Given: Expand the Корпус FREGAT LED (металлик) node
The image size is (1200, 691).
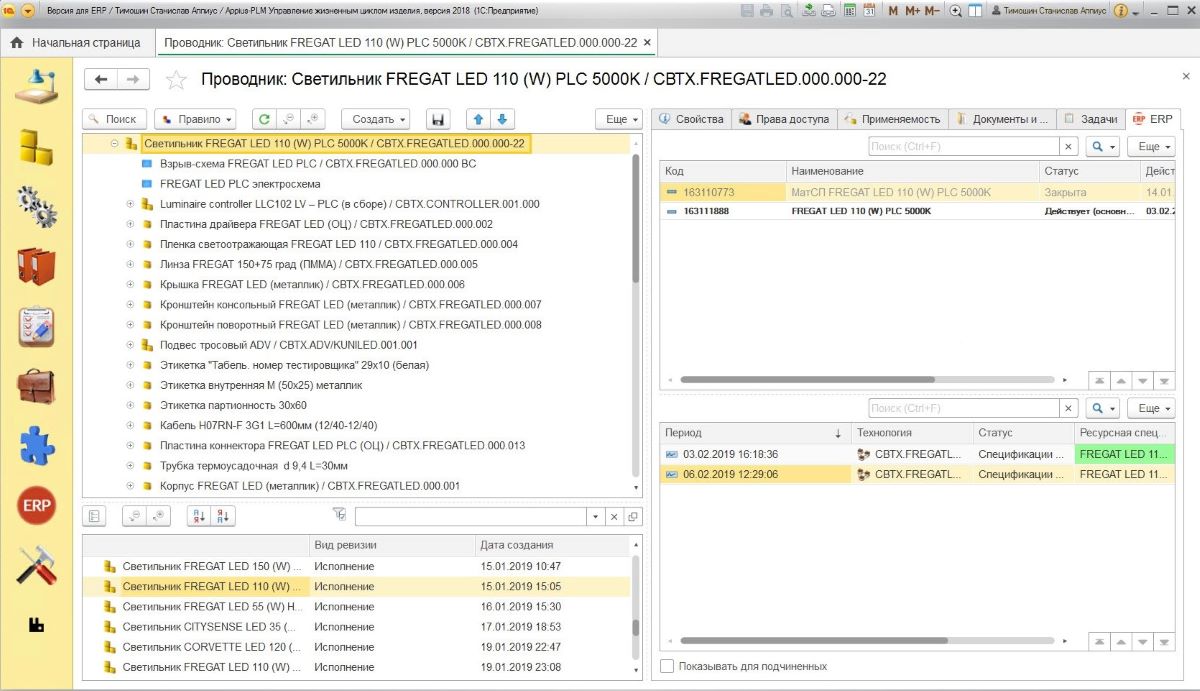Looking at the screenshot, I should tap(130, 486).
